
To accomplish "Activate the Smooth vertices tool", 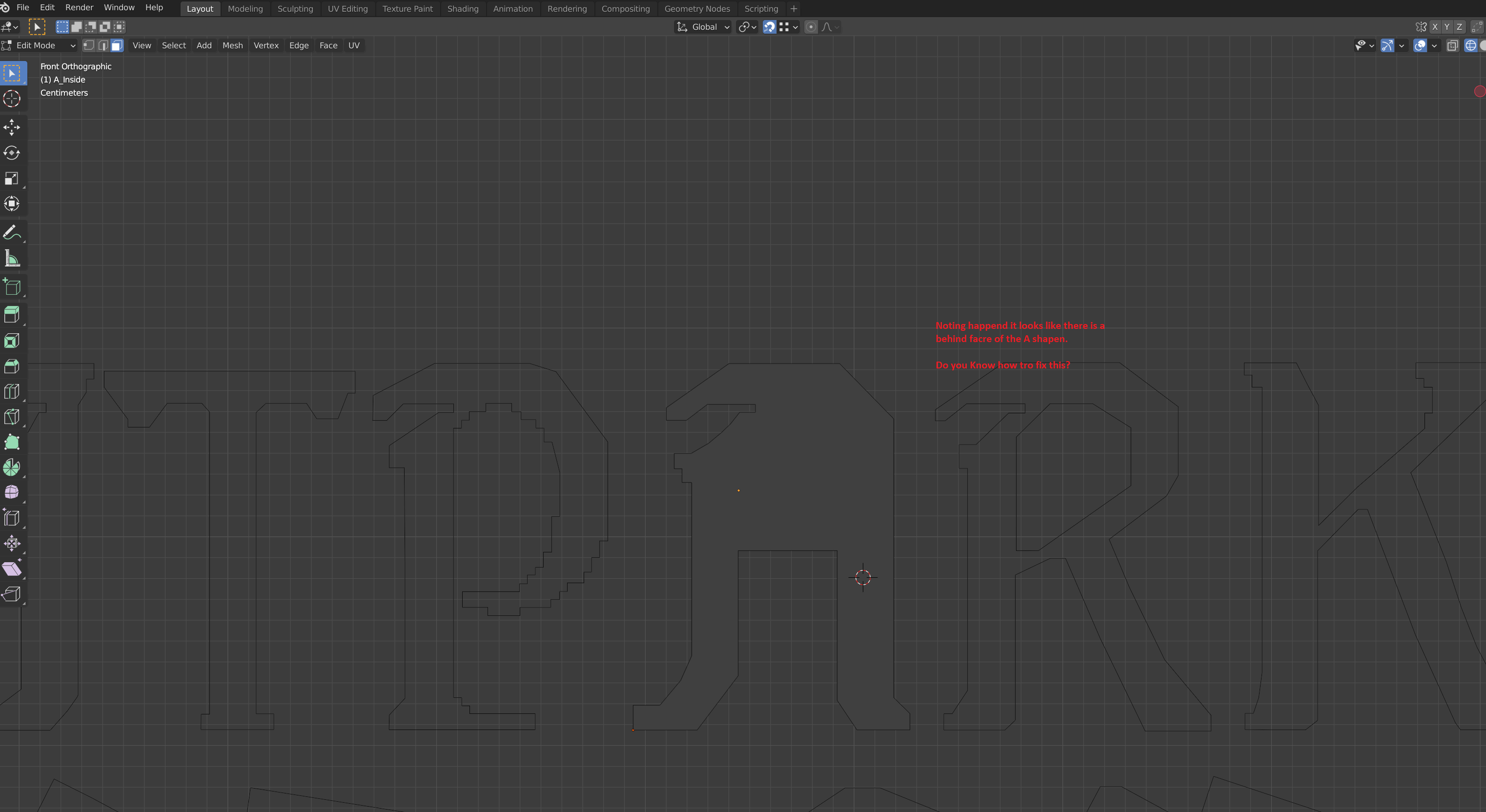I will [x=12, y=492].
